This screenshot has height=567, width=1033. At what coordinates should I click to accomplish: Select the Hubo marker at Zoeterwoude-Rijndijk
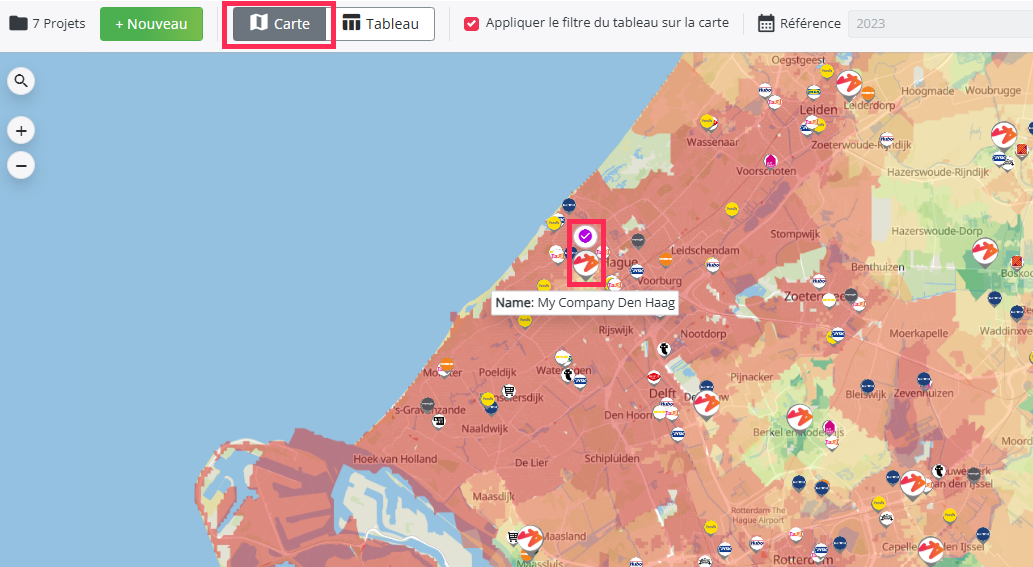[887, 139]
